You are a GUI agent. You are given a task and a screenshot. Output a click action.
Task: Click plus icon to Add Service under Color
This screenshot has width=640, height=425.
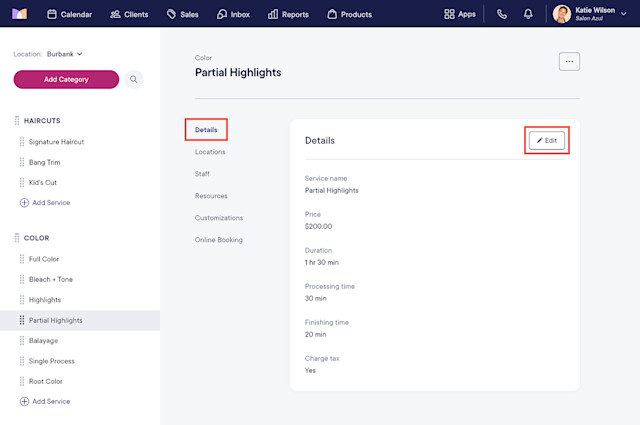tap(24, 401)
